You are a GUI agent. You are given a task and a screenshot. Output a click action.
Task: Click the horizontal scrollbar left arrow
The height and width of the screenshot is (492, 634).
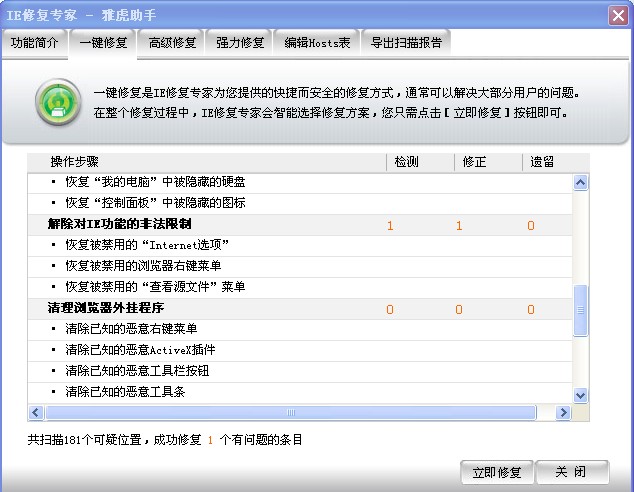[36, 413]
